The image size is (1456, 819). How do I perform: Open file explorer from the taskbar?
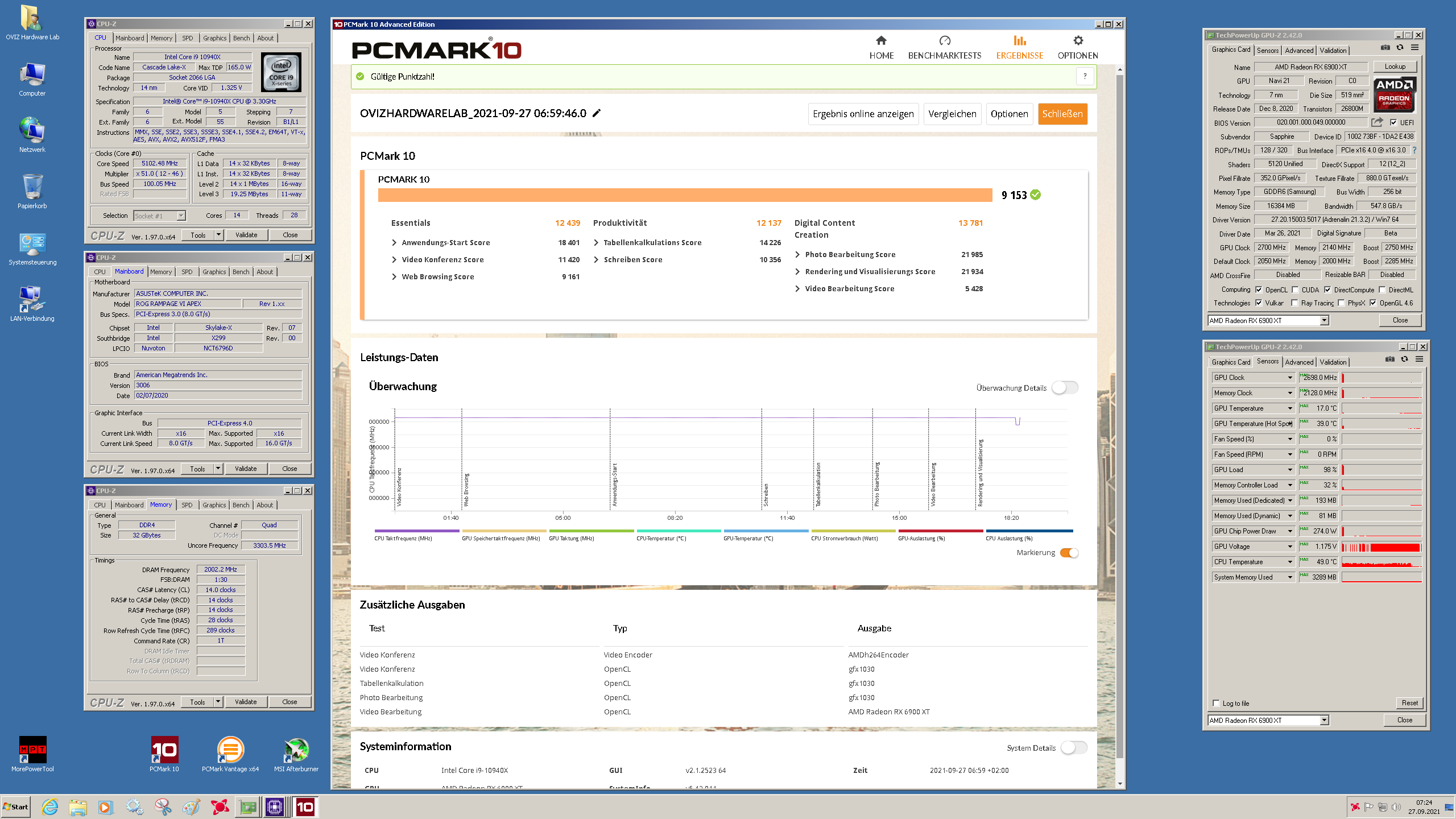click(x=78, y=806)
